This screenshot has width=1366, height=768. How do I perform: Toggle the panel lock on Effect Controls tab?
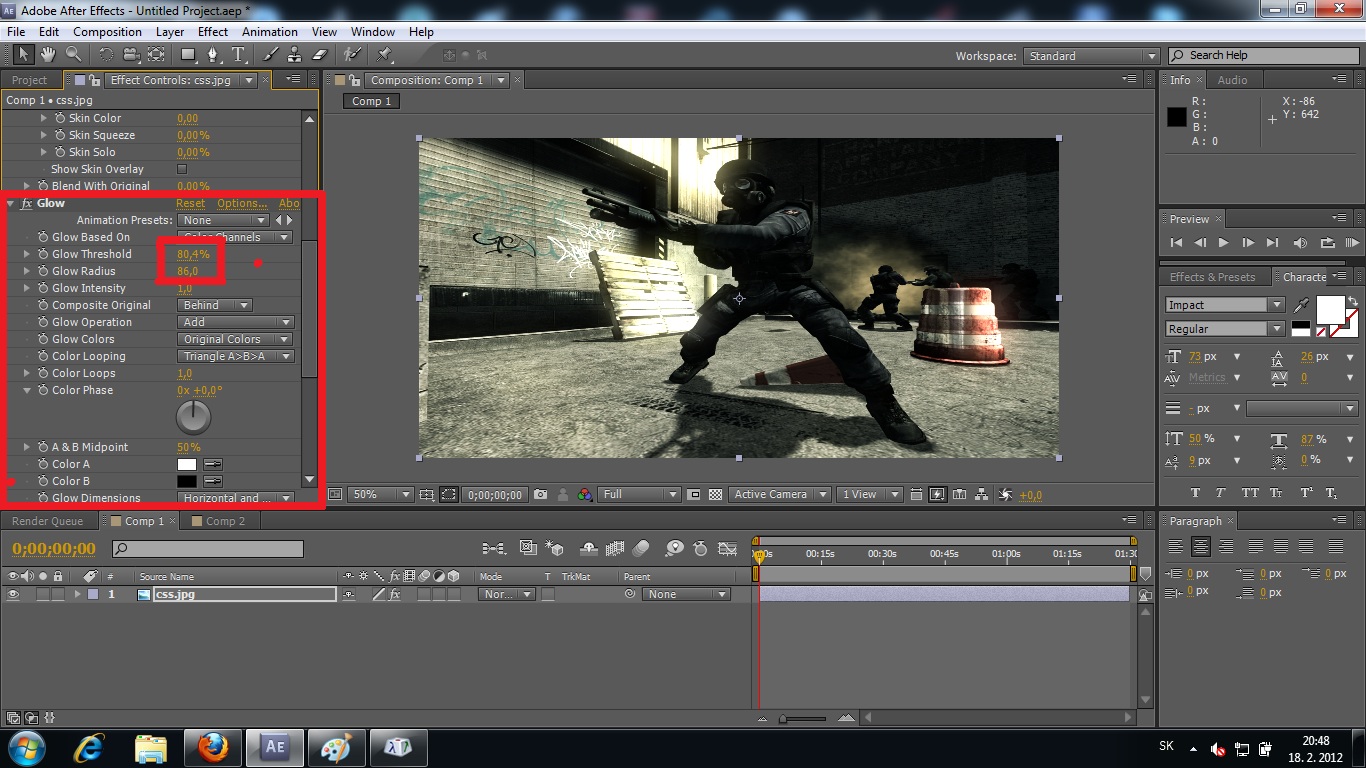point(94,80)
